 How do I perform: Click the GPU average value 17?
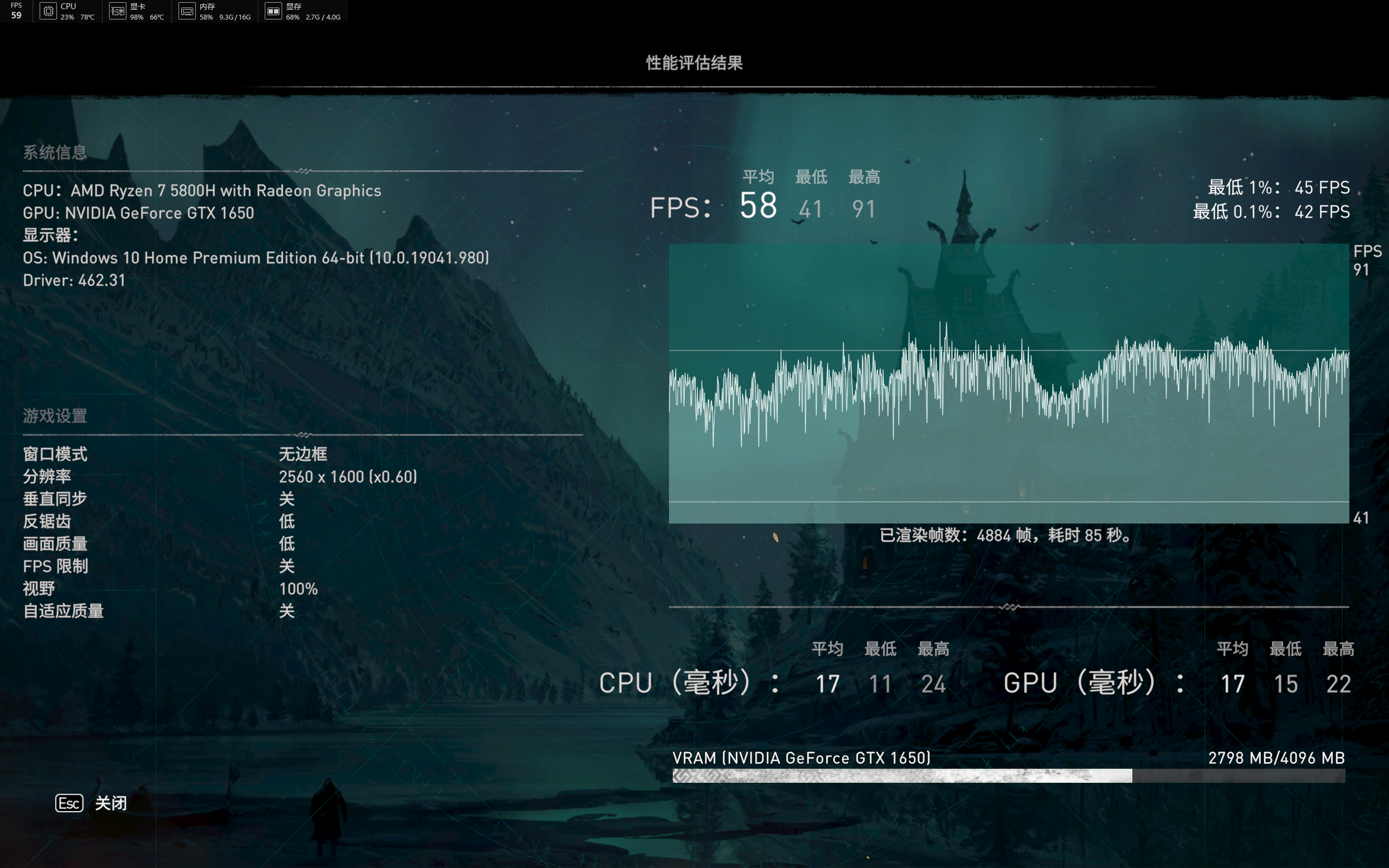(1232, 684)
